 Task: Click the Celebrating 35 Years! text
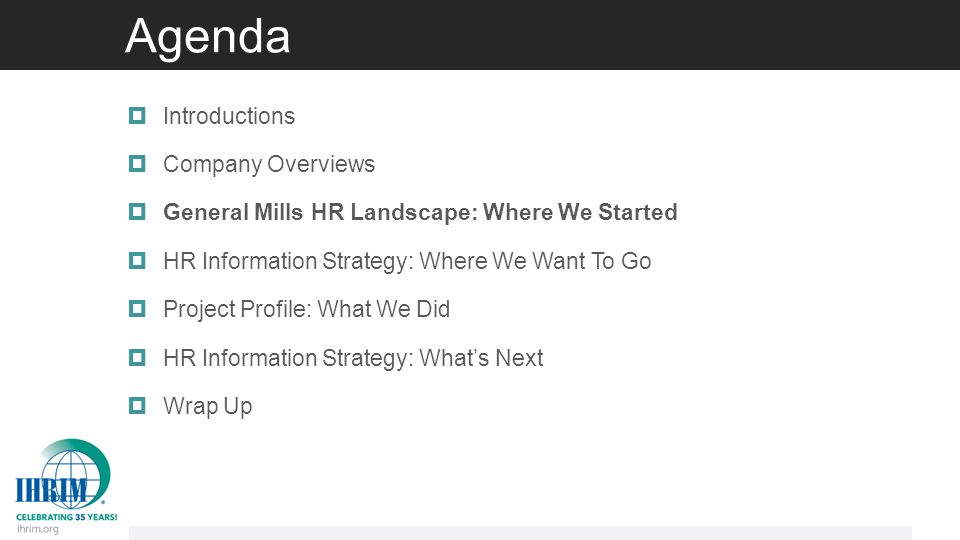pos(67,517)
